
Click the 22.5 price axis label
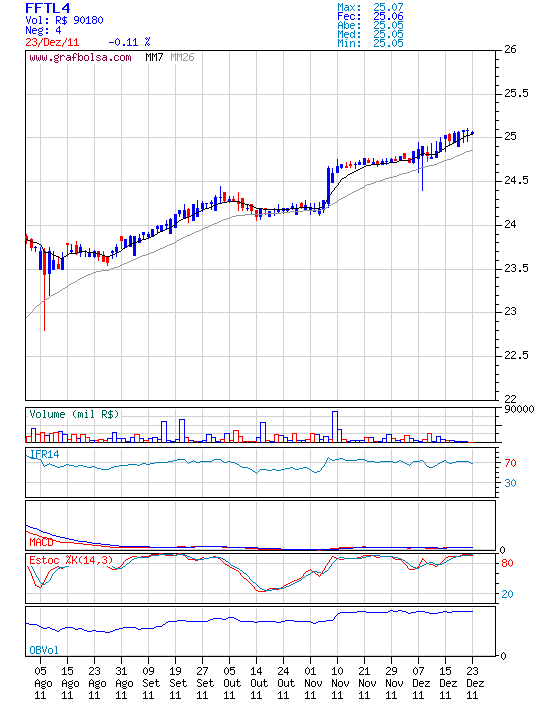(516, 355)
